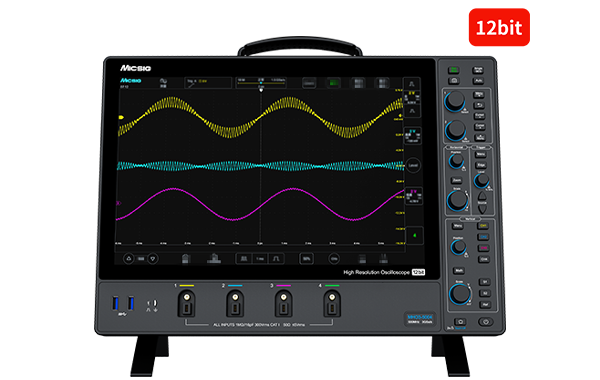Tap the on-screen upward triangle circle button

[129, 258]
